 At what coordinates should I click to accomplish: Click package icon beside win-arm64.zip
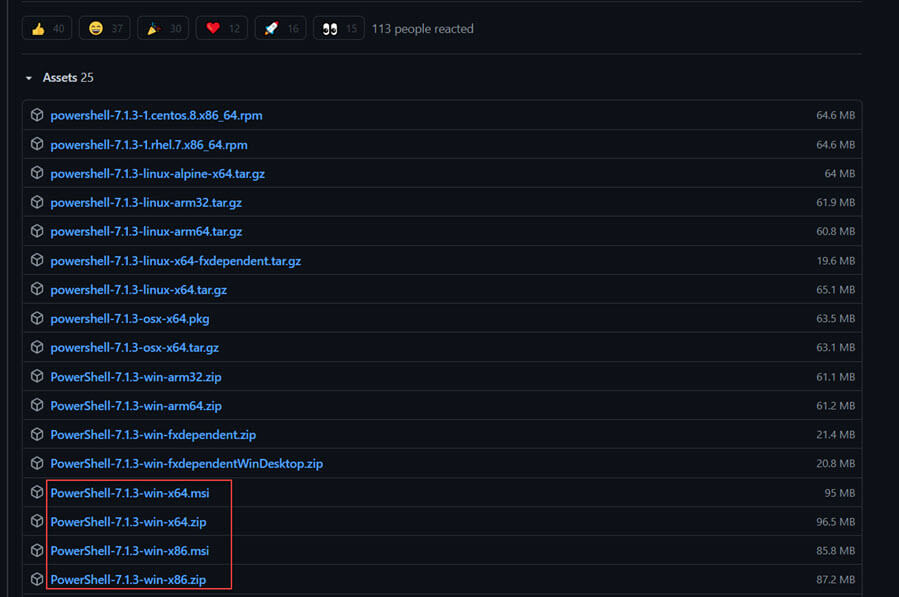point(37,405)
